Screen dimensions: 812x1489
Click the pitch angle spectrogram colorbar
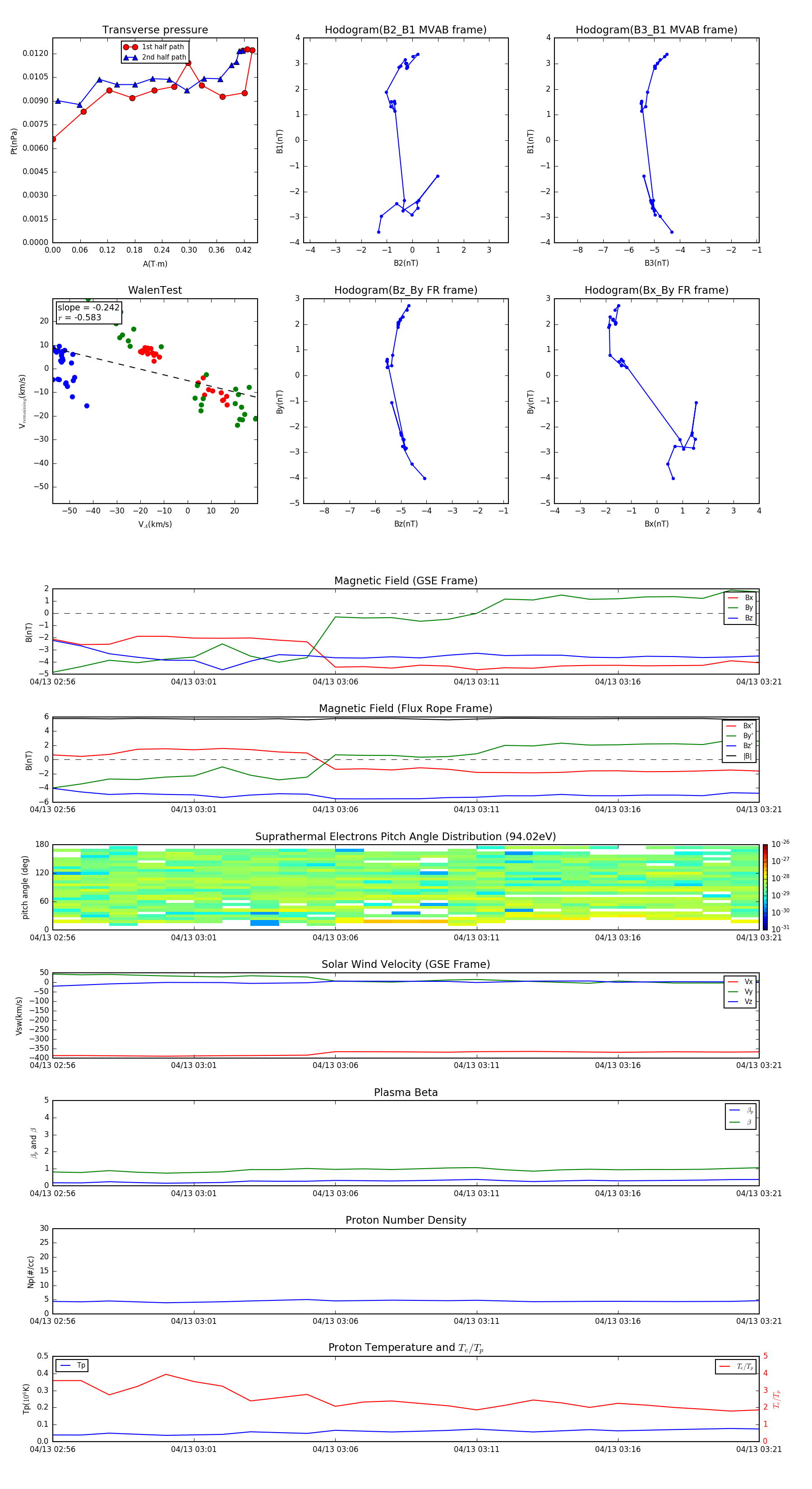[765, 887]
